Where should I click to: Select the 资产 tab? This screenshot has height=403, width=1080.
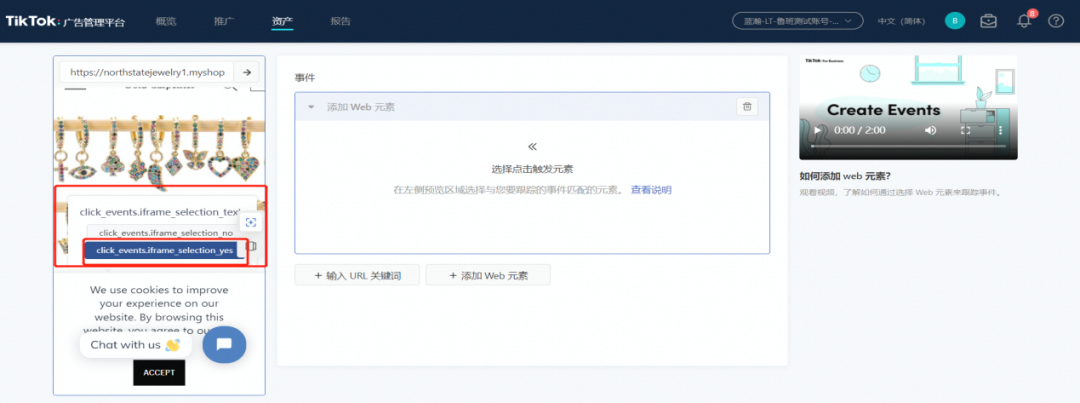click(282, 21)
